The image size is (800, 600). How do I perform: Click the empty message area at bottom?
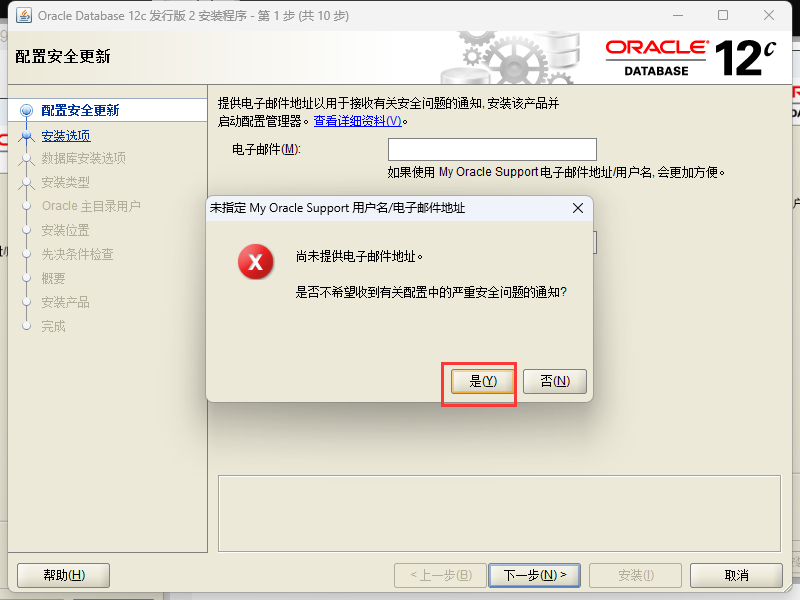click(x=499, y=514)
